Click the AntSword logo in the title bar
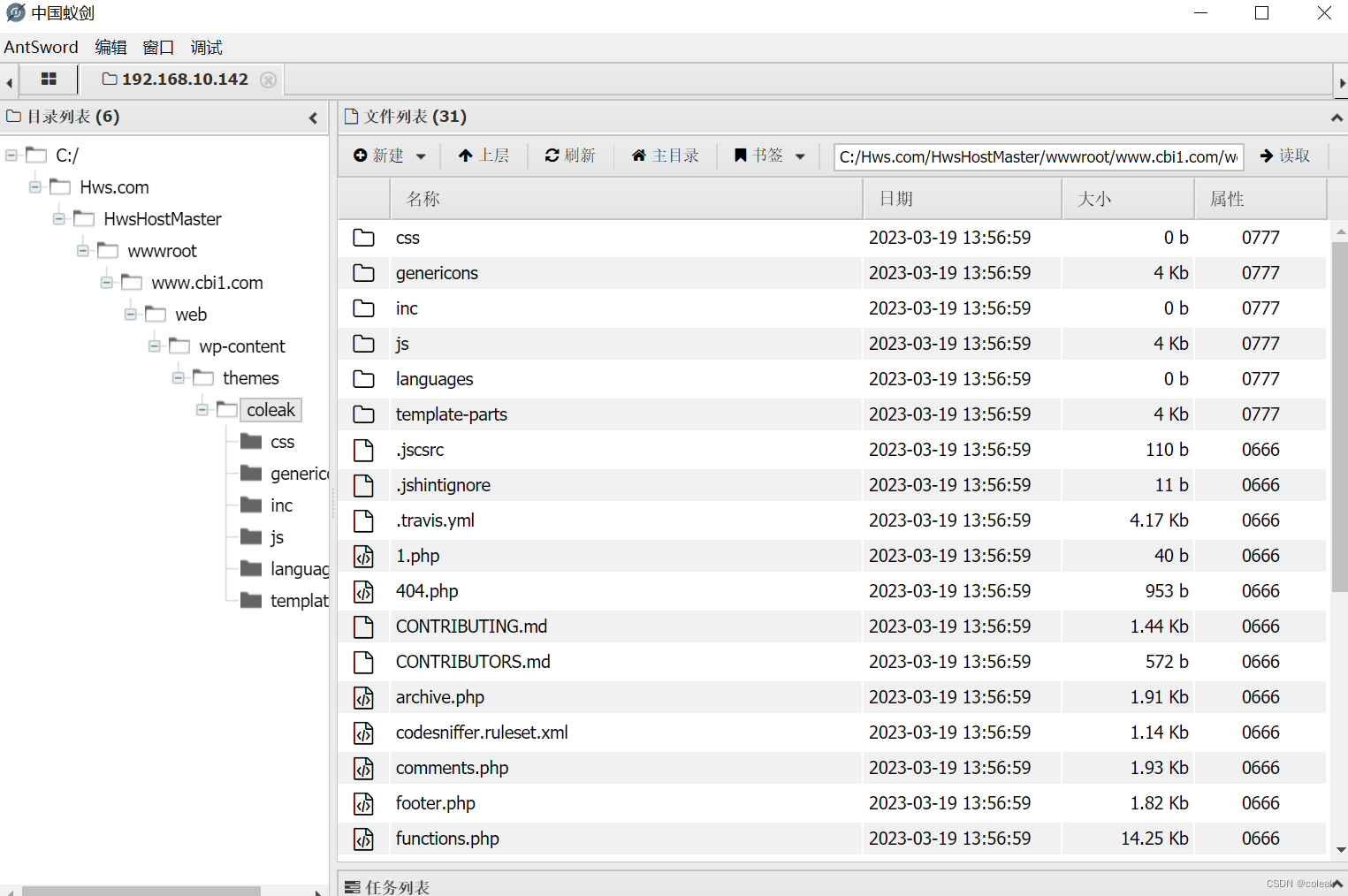 [17, 12]
